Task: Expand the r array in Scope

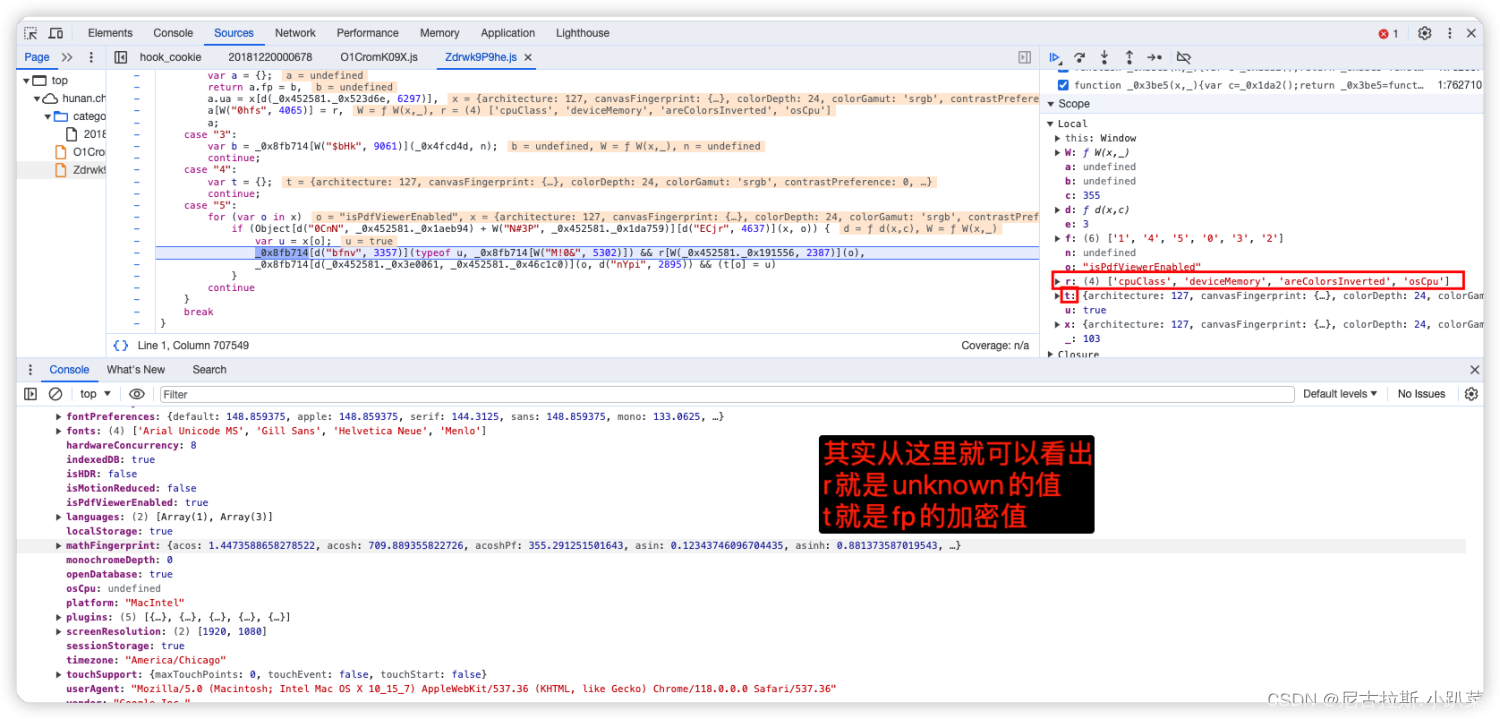Action: [1057, 281]
